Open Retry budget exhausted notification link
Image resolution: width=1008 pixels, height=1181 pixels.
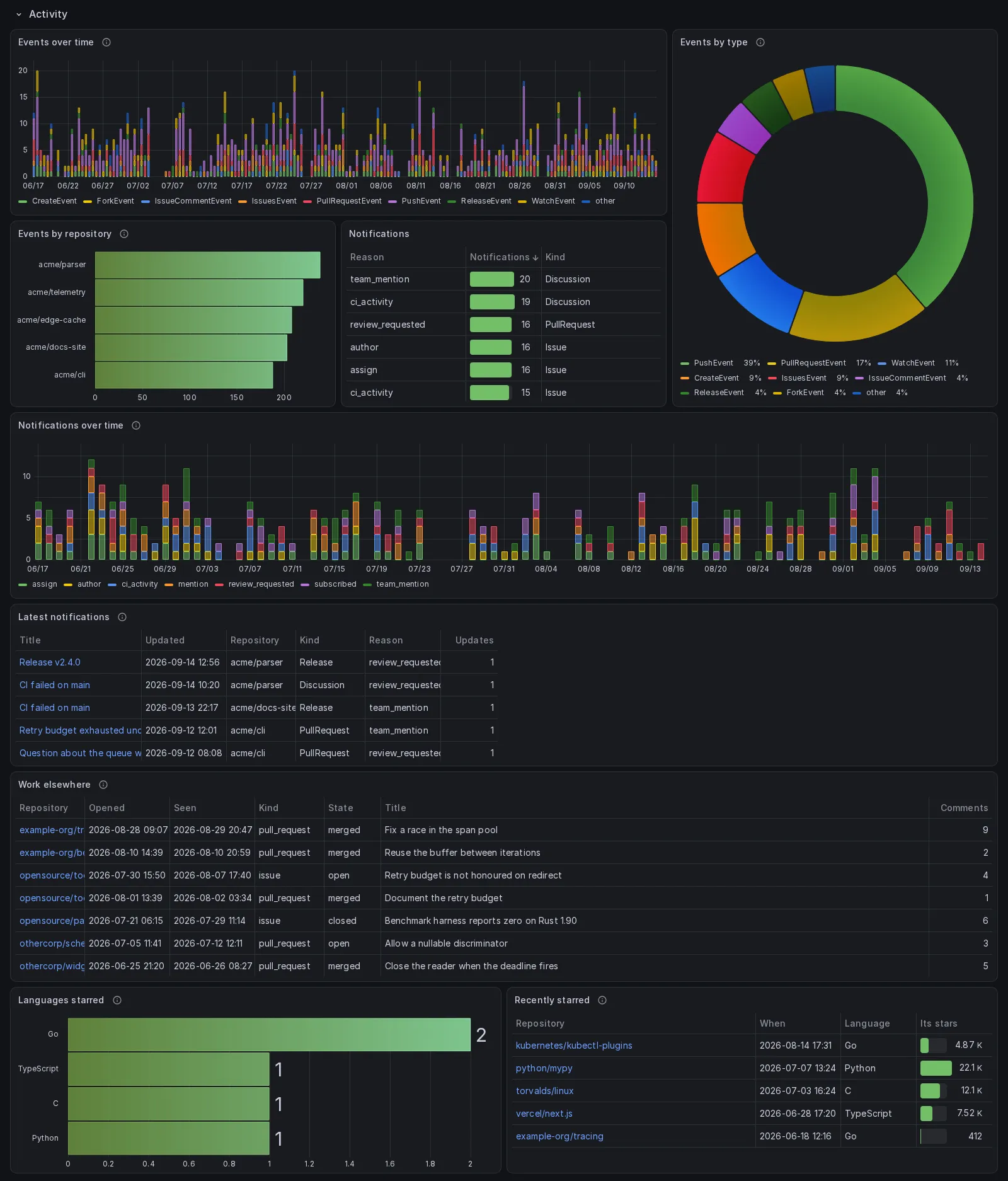tap(80, 730)
